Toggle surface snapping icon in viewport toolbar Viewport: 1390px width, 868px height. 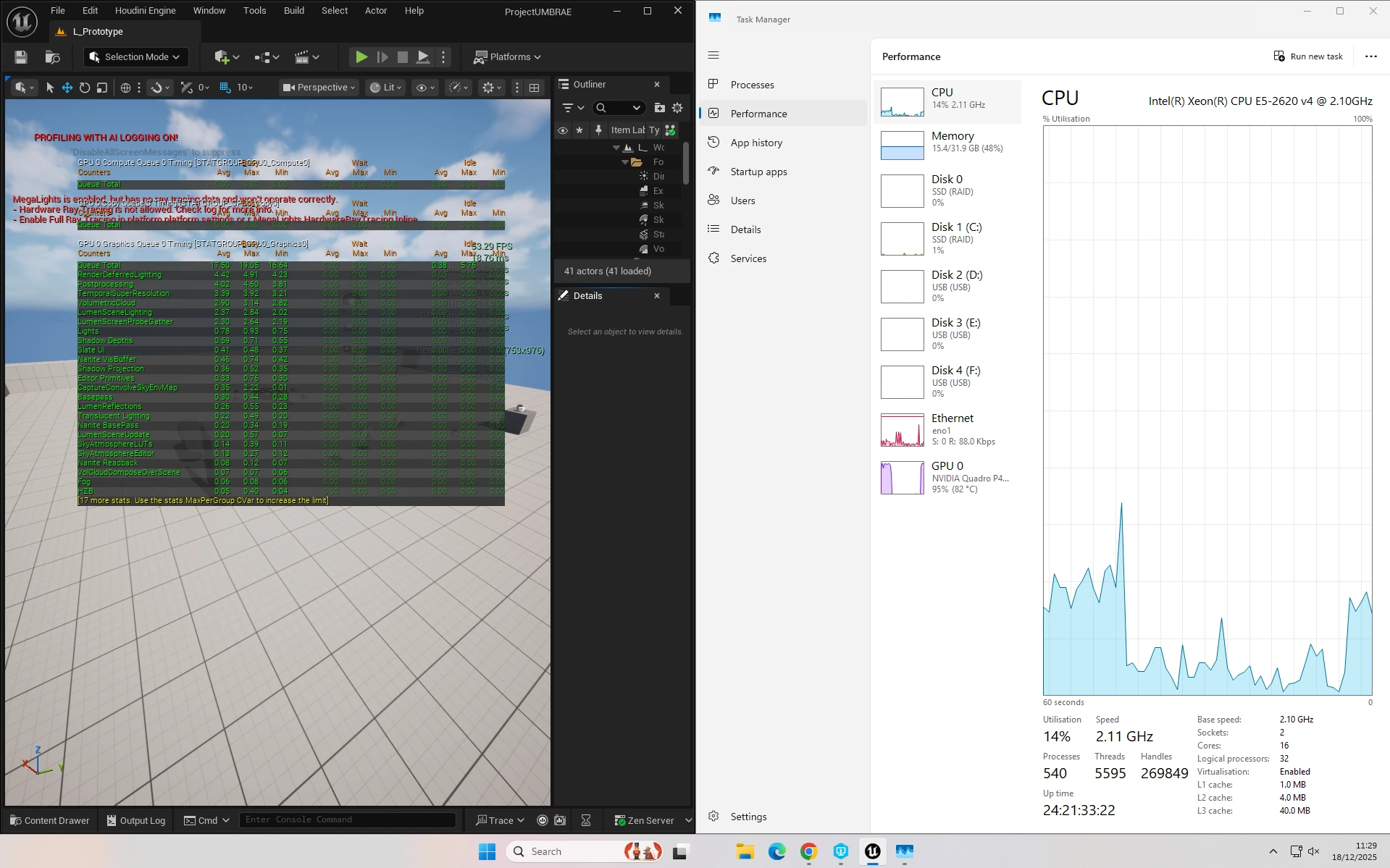(159, 88)
